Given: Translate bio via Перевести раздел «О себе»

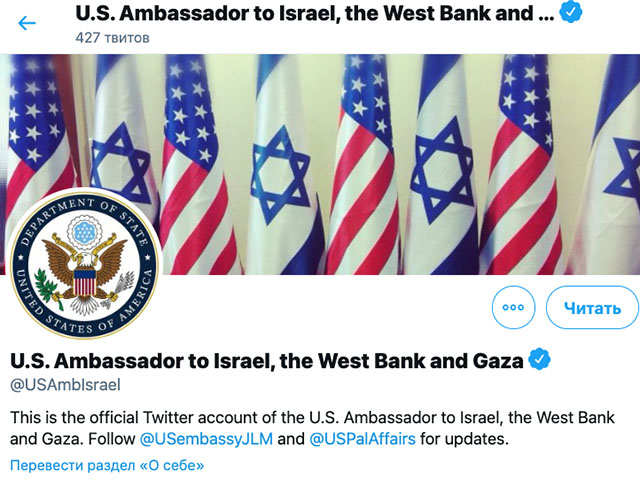Looking at the screenshot, I should tap(107, 465).
